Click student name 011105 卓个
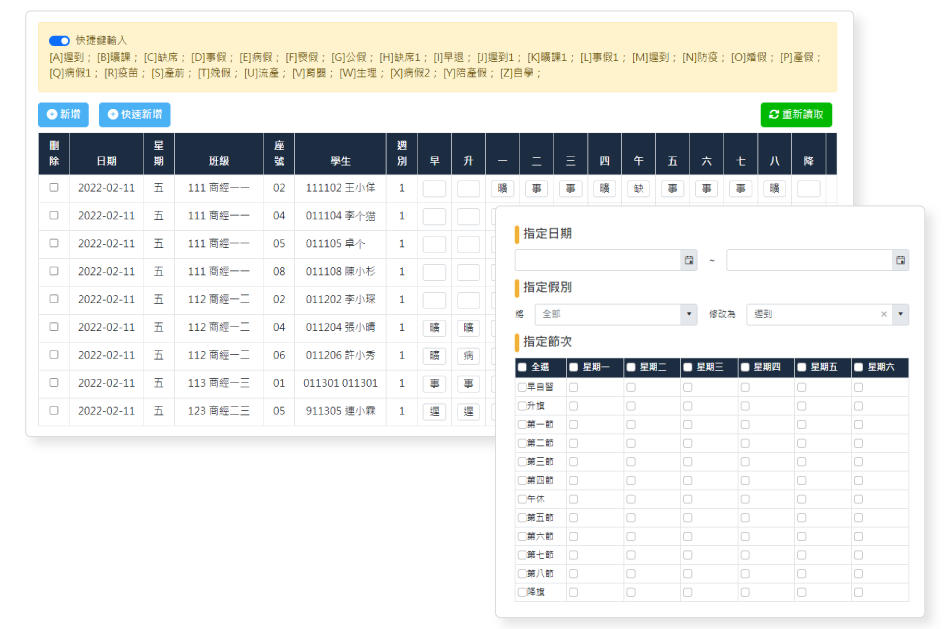The width and height of the screenshot is (950, 629). (x=336, y=244)
